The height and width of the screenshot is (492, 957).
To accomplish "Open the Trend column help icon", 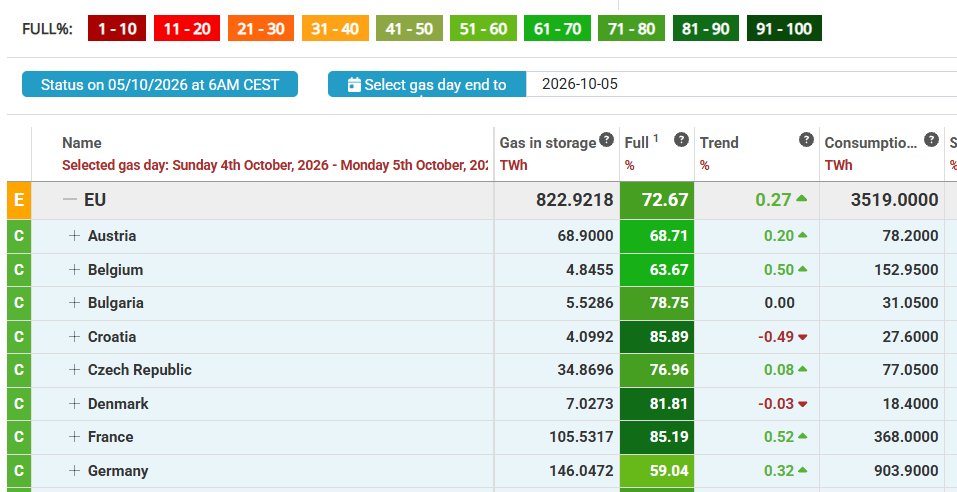I will coord(806,140).
